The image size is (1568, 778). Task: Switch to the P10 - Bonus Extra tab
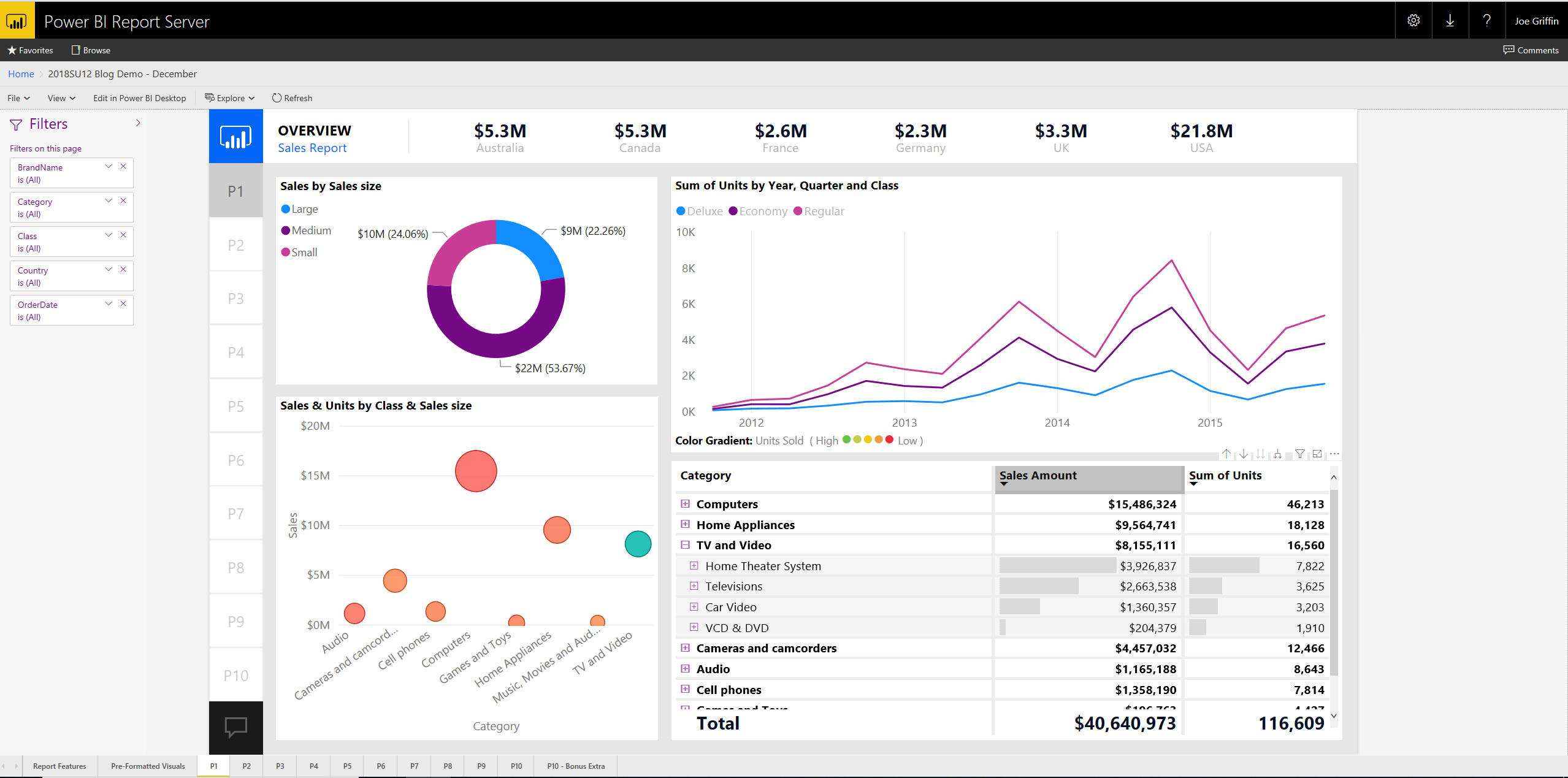[576, 766]
